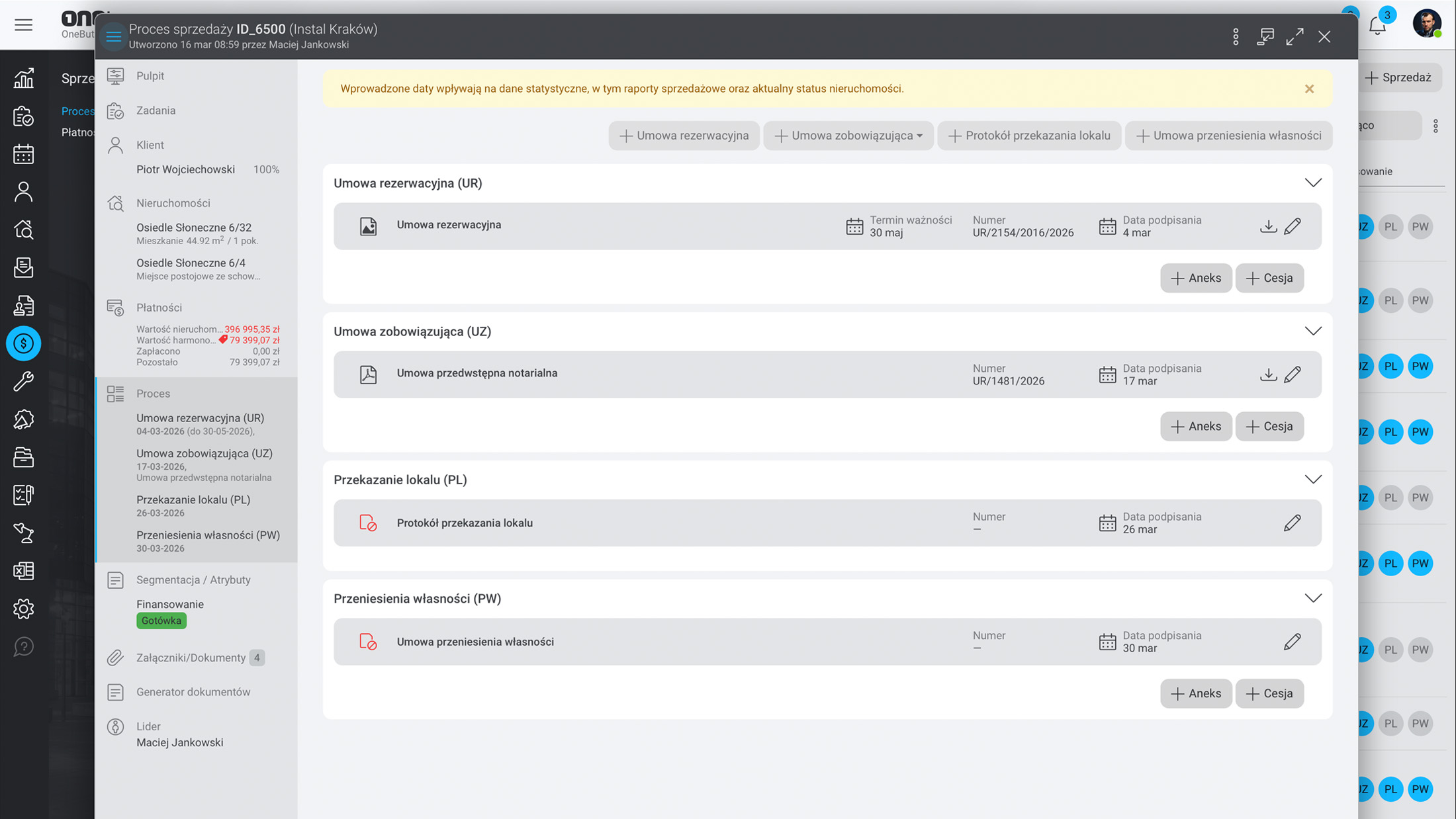This screenshot has height=819, width=1456.
Task: Add Aneks under Umowa zobowiązująca section
Action: point(1196,426)
